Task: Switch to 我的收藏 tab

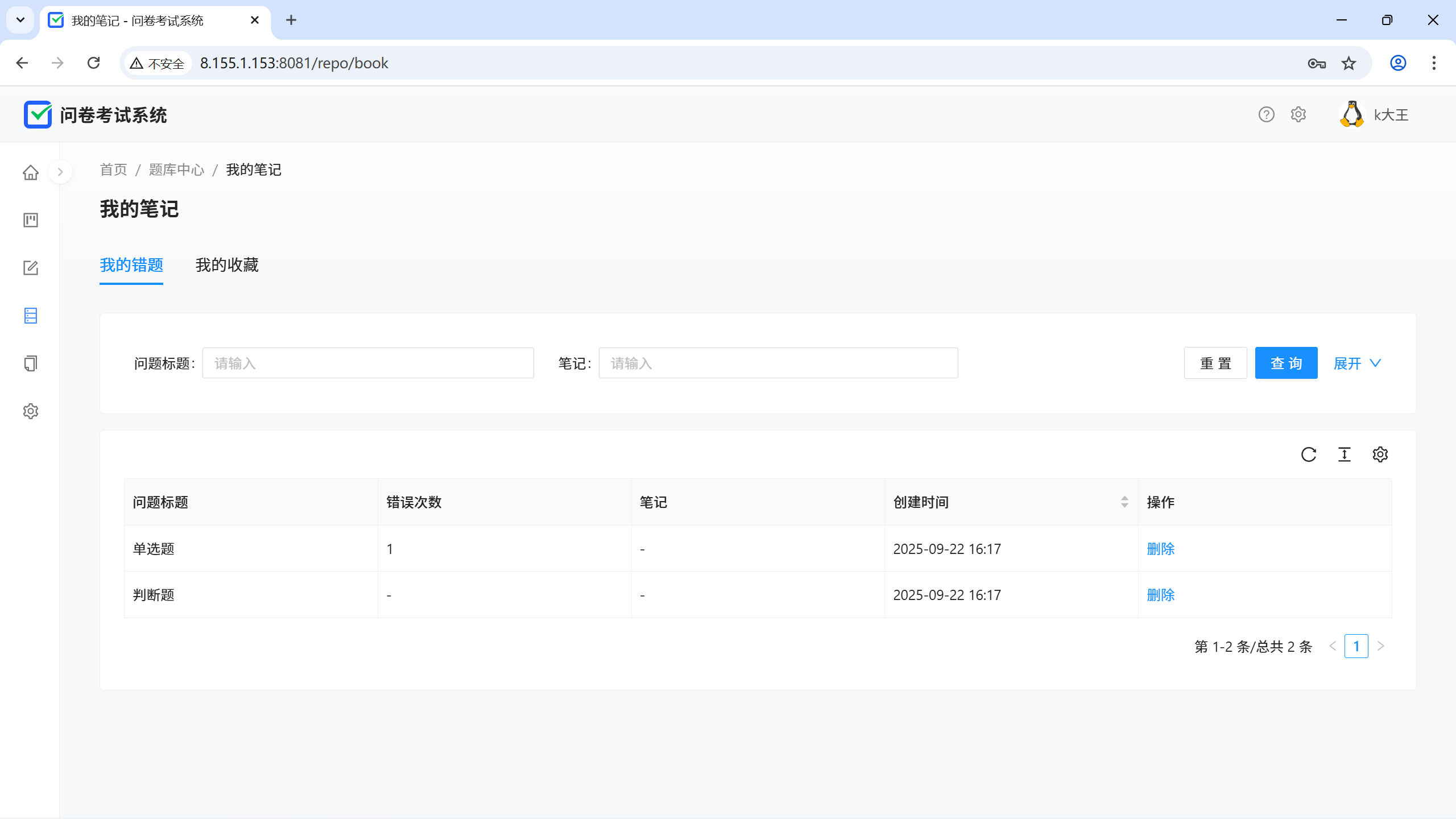Action: 227,265
